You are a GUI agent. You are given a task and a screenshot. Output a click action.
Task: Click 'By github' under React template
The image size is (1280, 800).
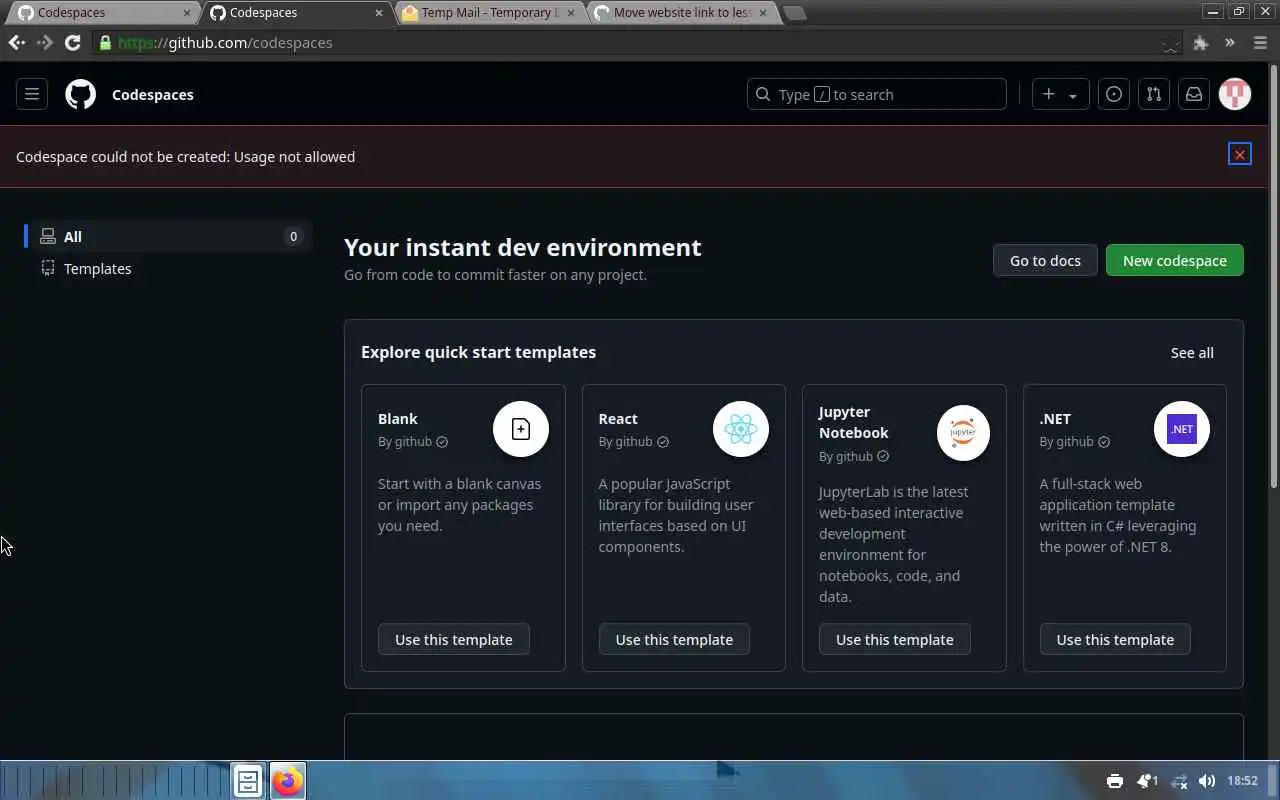(625, 441)
